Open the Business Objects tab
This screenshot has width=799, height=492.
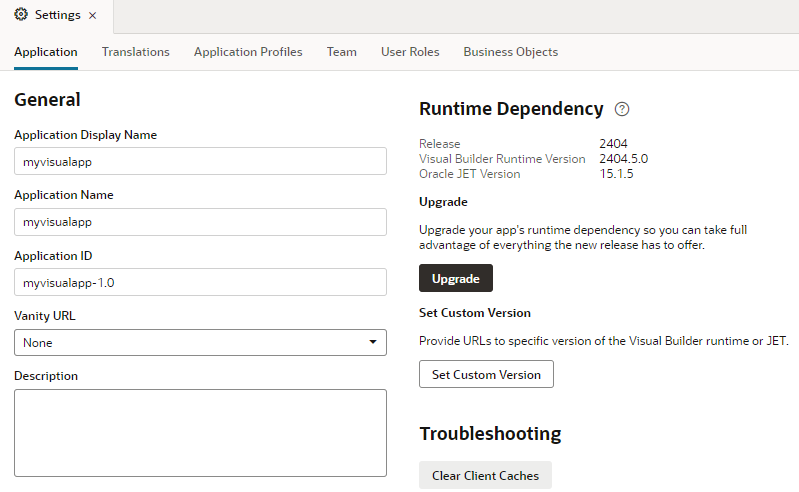pos(510,52)
